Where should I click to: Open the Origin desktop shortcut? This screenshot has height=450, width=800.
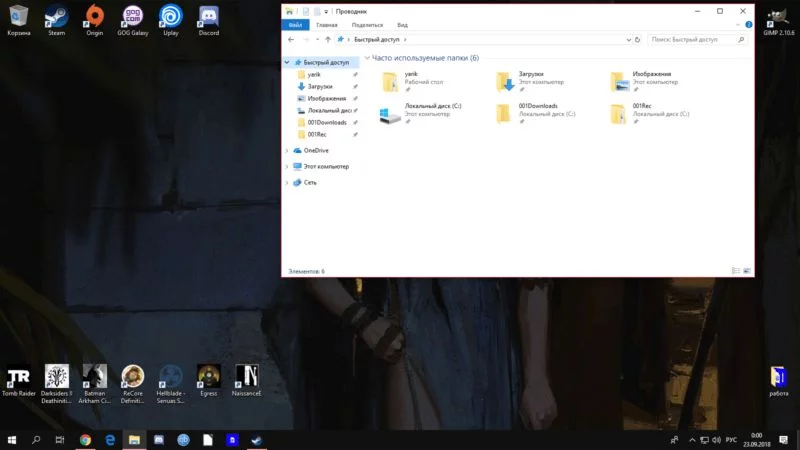pos(94,20)
